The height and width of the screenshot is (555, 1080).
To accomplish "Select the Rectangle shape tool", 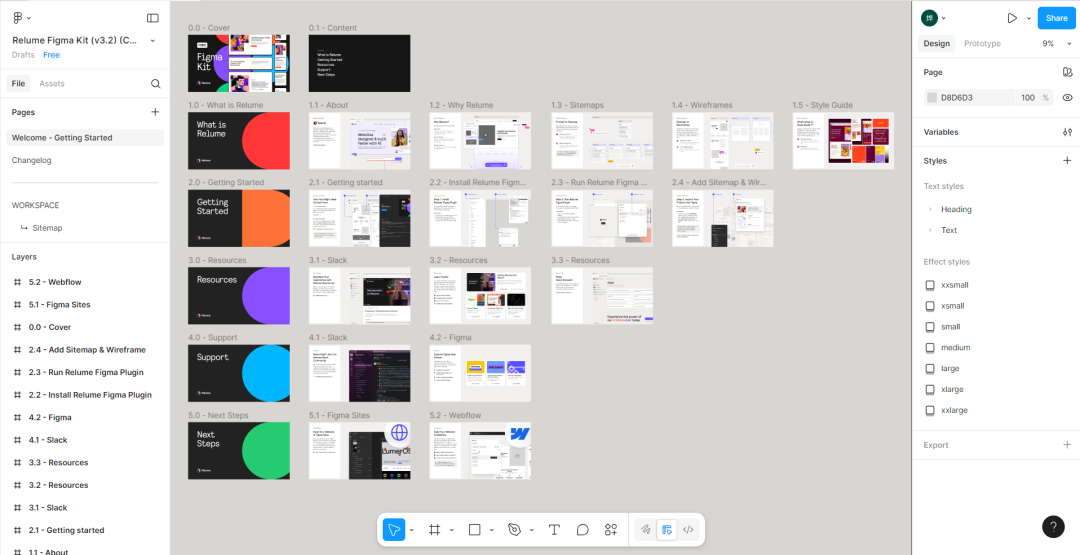I will 474,530.
